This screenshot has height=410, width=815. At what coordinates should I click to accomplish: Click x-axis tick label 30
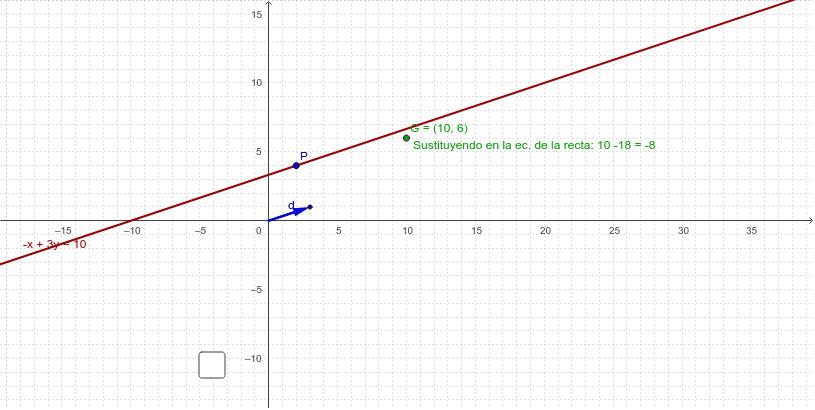[x=683, y=231]
